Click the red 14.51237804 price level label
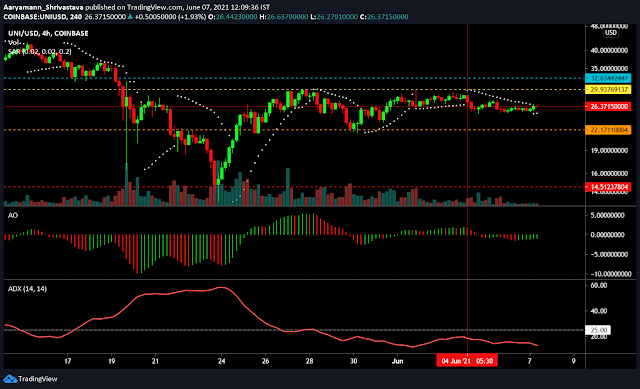This screenshot has width=640, height=389. (608, 187)
